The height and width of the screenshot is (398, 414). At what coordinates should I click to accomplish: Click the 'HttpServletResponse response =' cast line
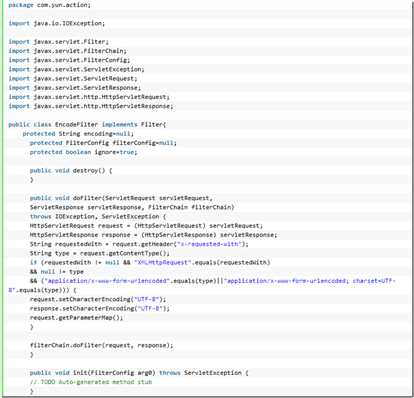(153, 235)
